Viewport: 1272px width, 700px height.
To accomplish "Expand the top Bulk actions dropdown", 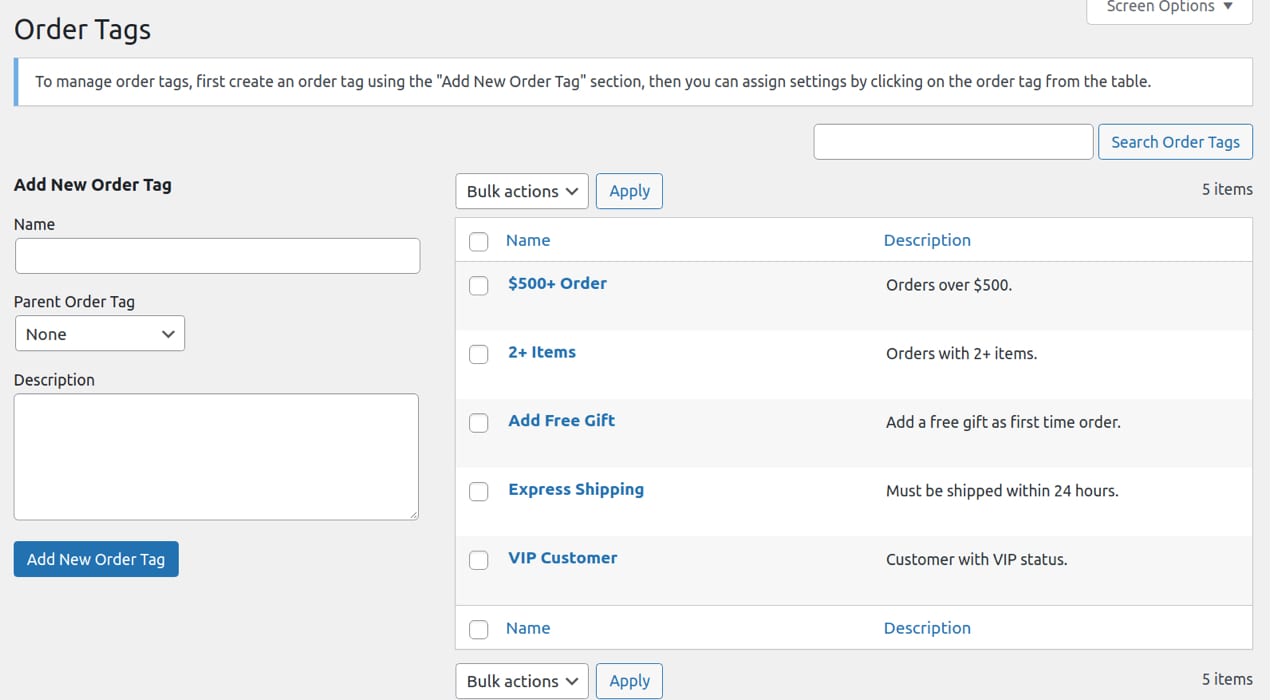I will pyautogui.click(x=522, y=191).
